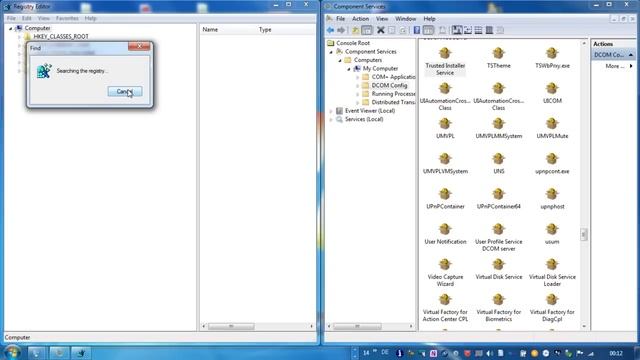Select the UMVPL DCOM item
The image size is (640, 360).
tap(445, 128)
